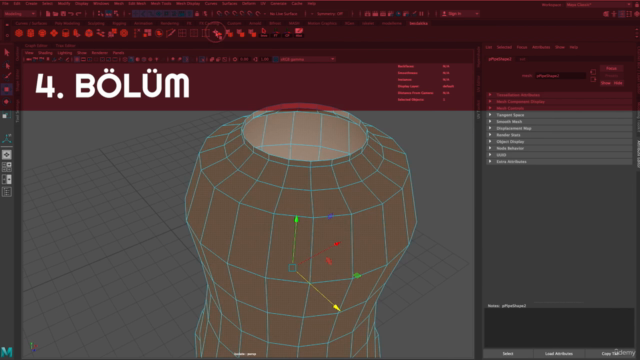Open the Edit Mesh menu
Viewport: 640px width, 360px height.
(x=137, y=4)
